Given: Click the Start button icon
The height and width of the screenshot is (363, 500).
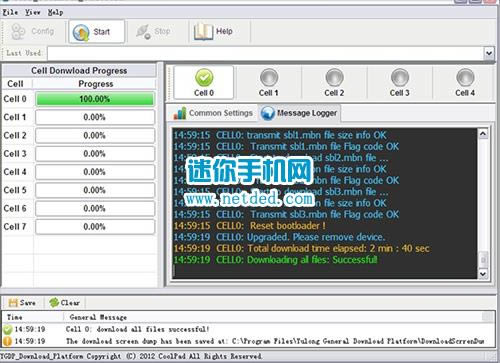Looking at the screenshot, I should pyautogui.click(x=81, y=32).
